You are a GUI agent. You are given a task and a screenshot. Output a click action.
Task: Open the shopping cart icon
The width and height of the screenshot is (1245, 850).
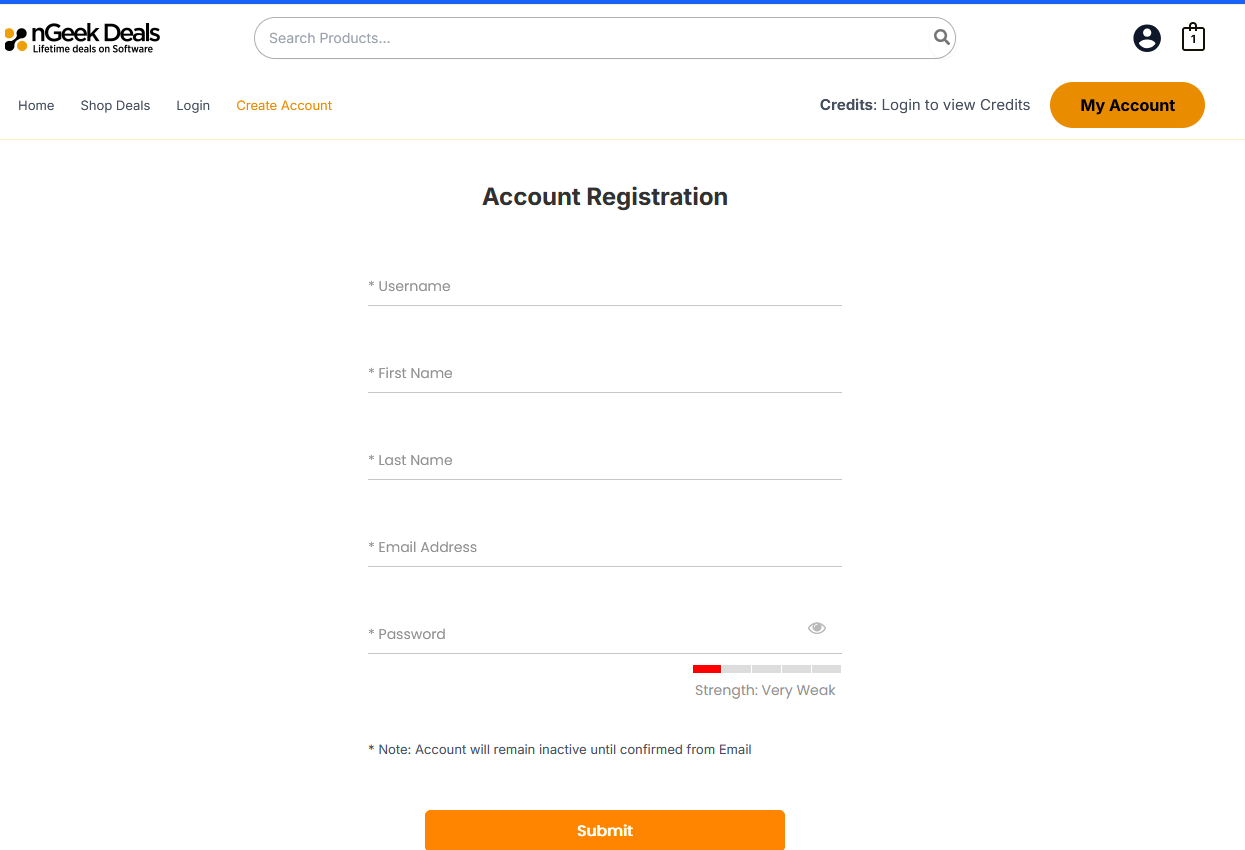coord(1192,38)
